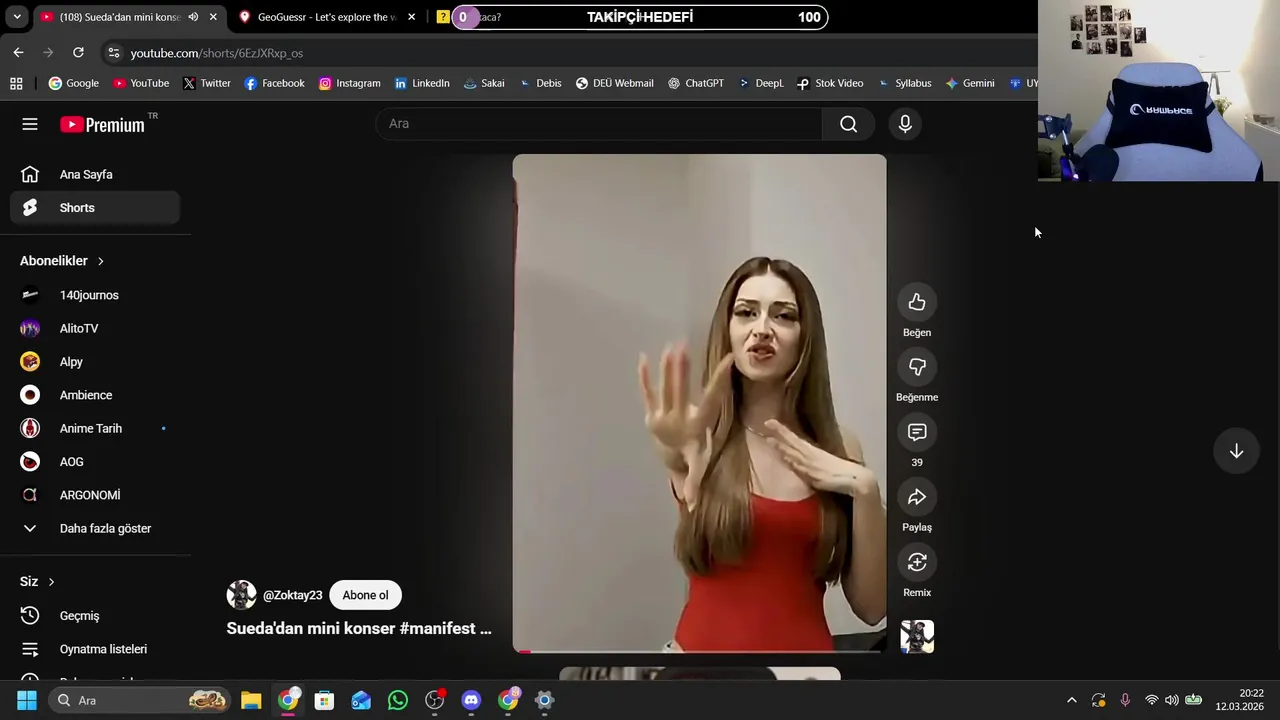Open the Instagram bookmark
1280x720 pixels.
tap(349, 83)
